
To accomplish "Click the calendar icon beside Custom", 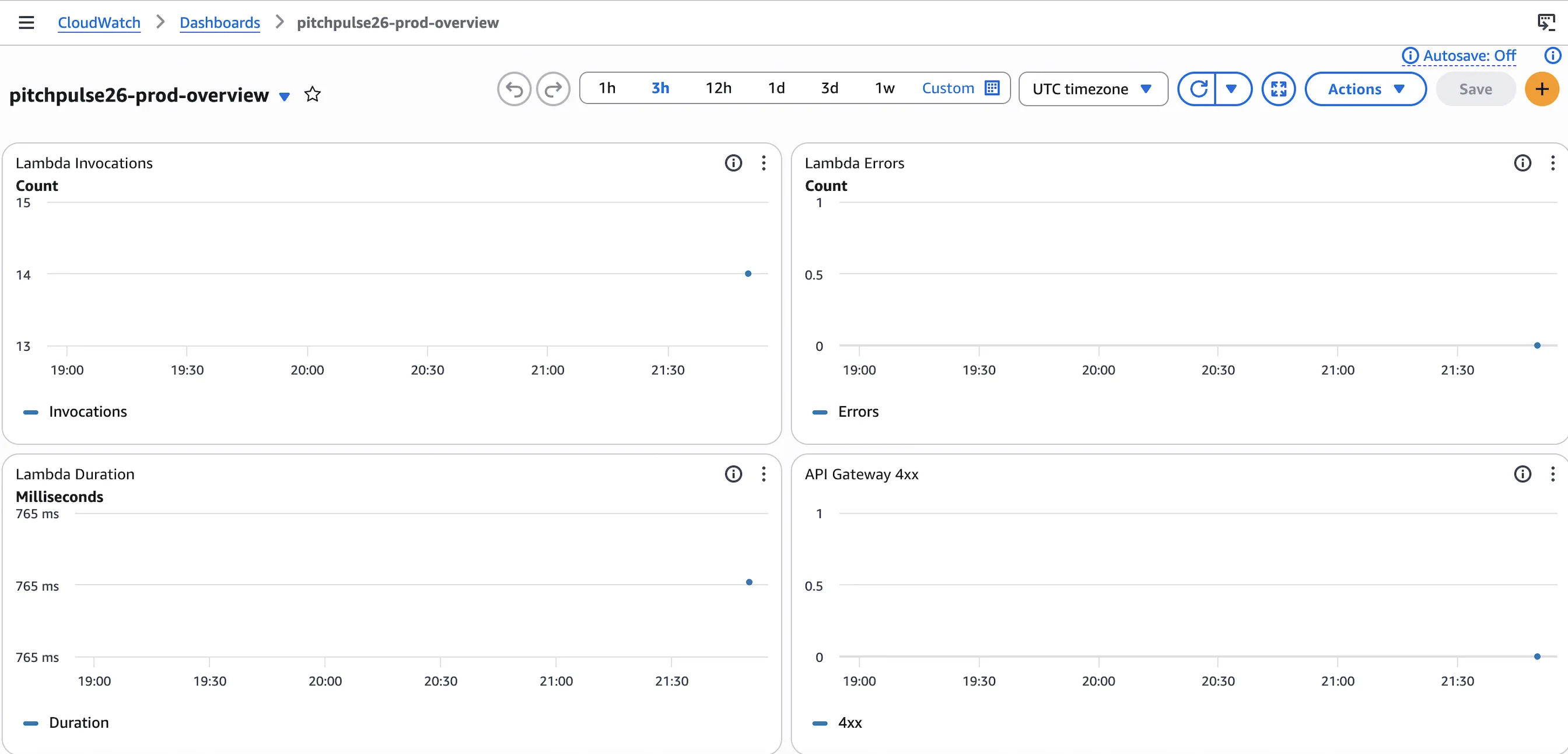I will [x=992, y=88].
